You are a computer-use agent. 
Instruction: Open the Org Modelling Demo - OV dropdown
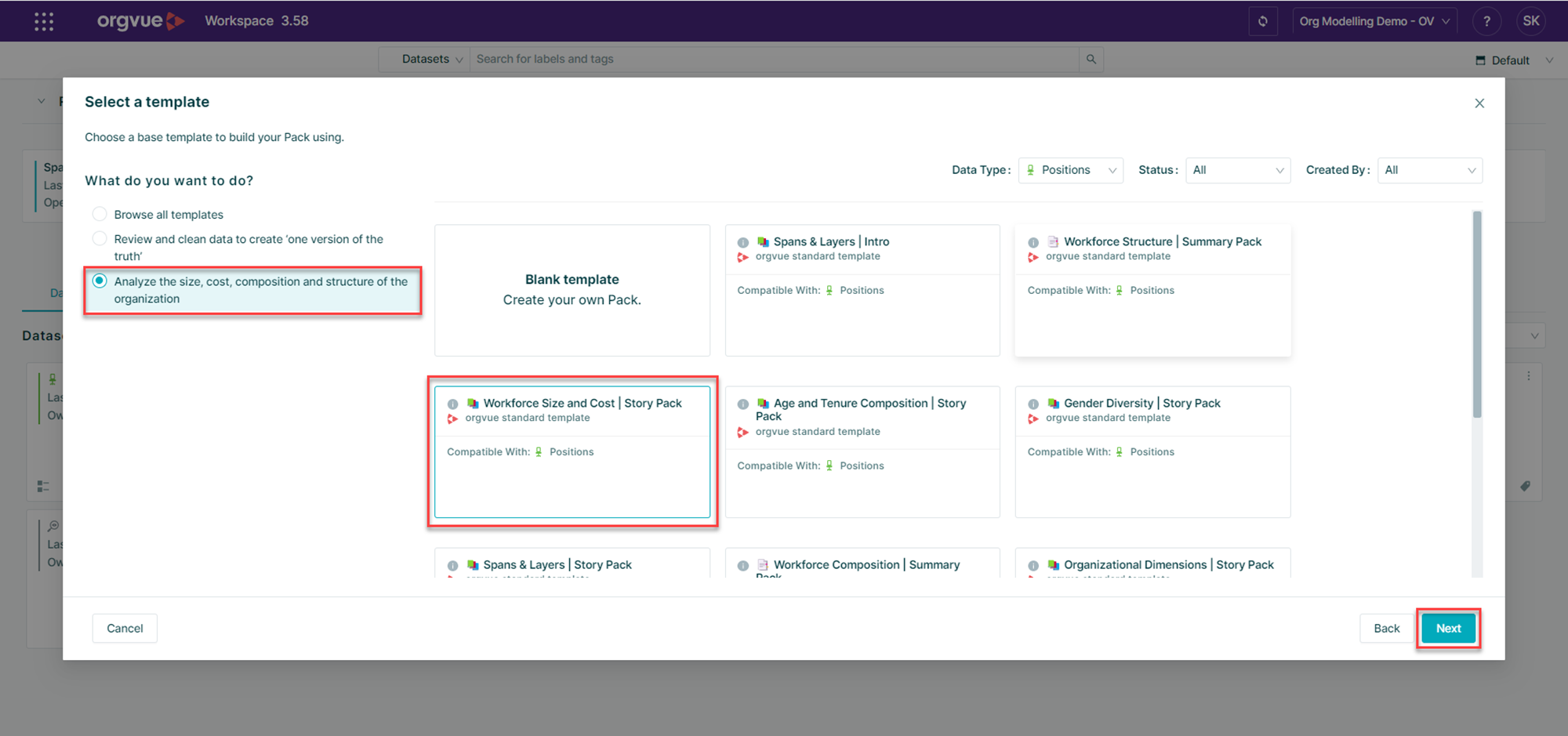point(1374,21)
